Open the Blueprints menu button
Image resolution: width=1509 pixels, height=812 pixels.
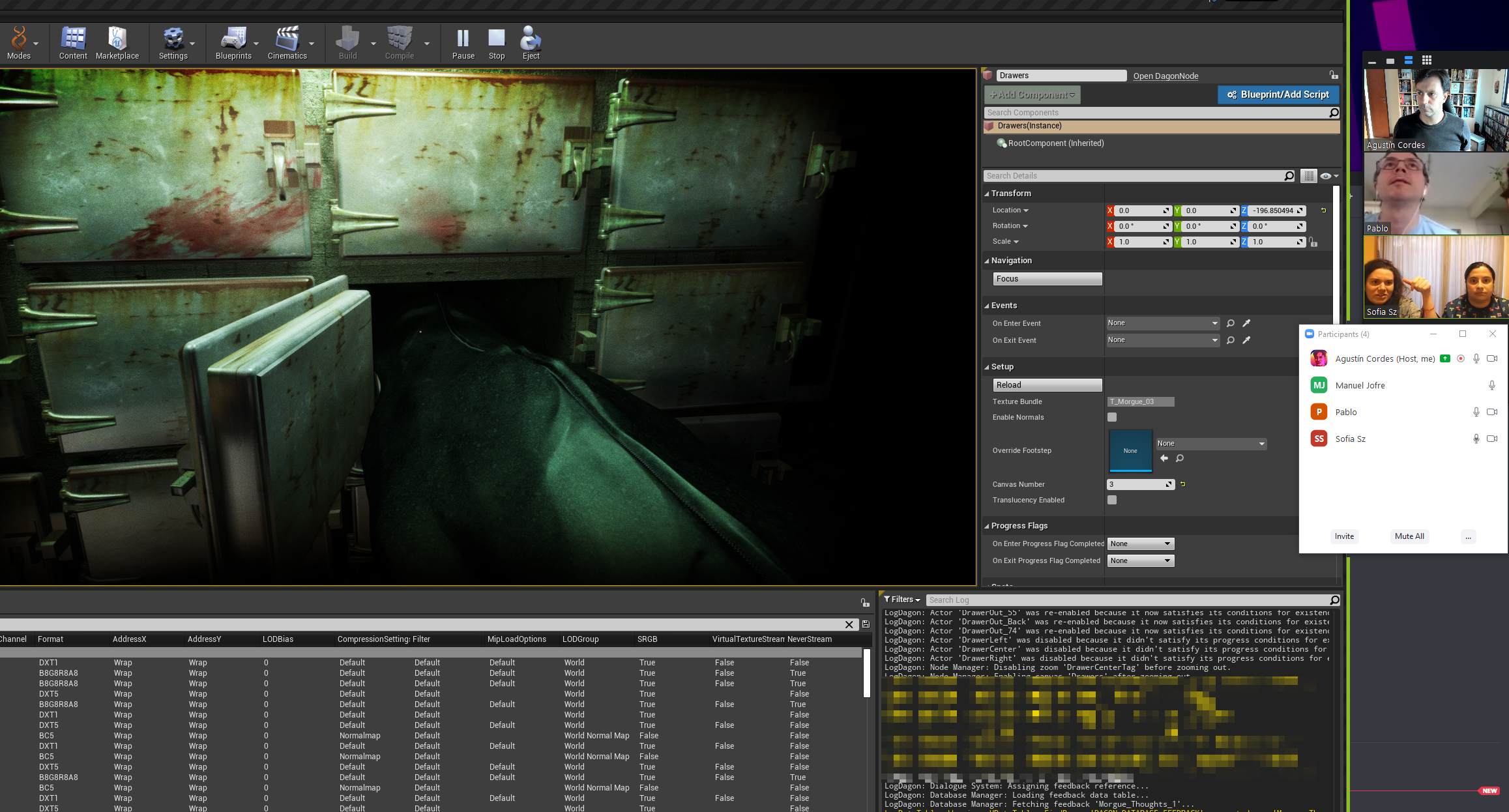pyautogui.click(x=233, y=43)
